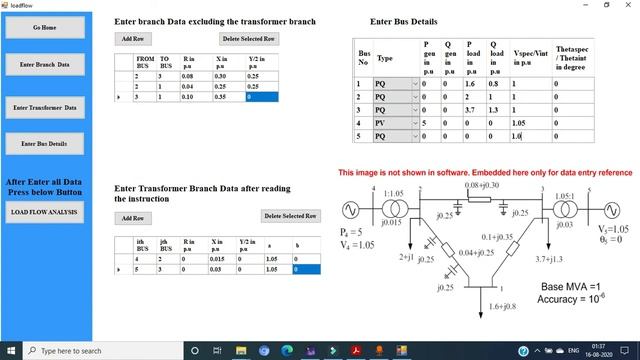Screen dimensions: 640x360
Task: Click the OneDrive cloud icon in the tray
Action: (560, 351)
